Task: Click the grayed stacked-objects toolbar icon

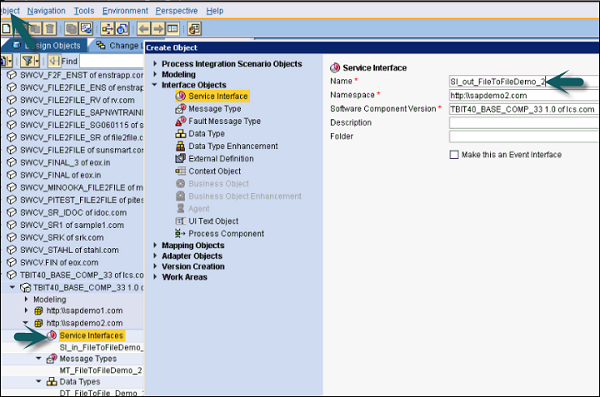Action: (x=71, y=29)
